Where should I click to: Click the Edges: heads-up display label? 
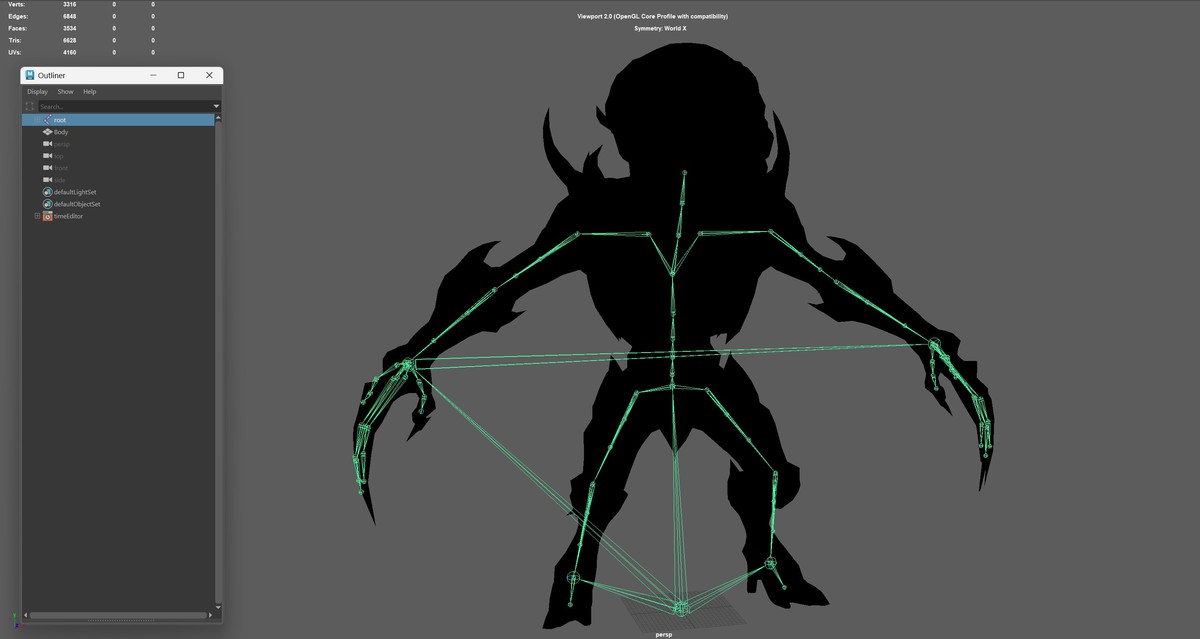pos(17,16)
